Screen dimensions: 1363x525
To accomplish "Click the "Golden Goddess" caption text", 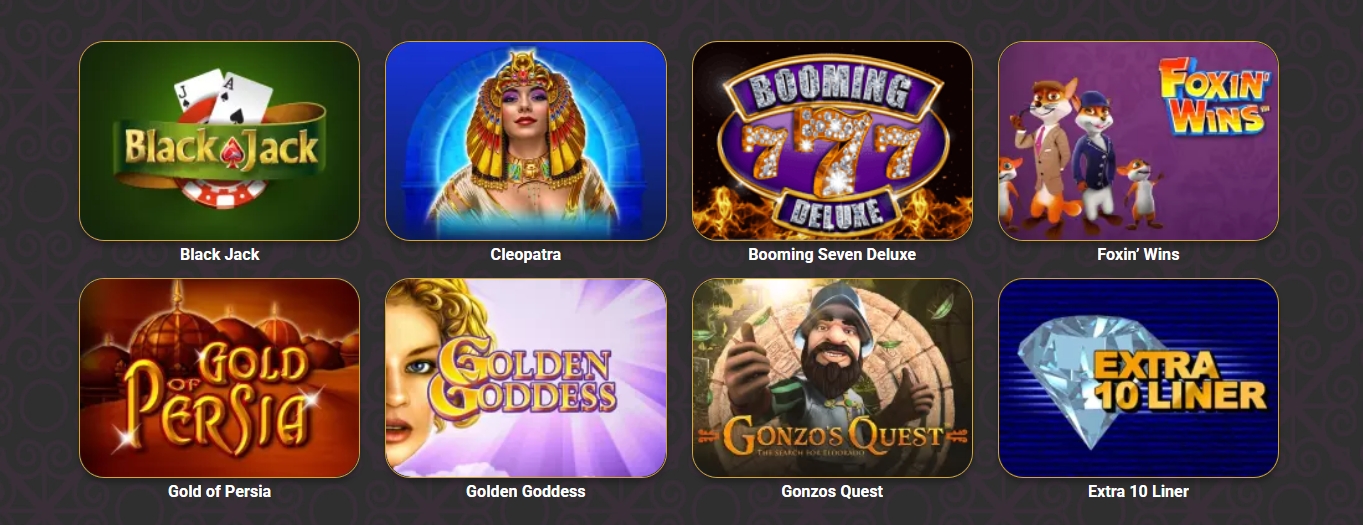I will [x=526, y=491].
